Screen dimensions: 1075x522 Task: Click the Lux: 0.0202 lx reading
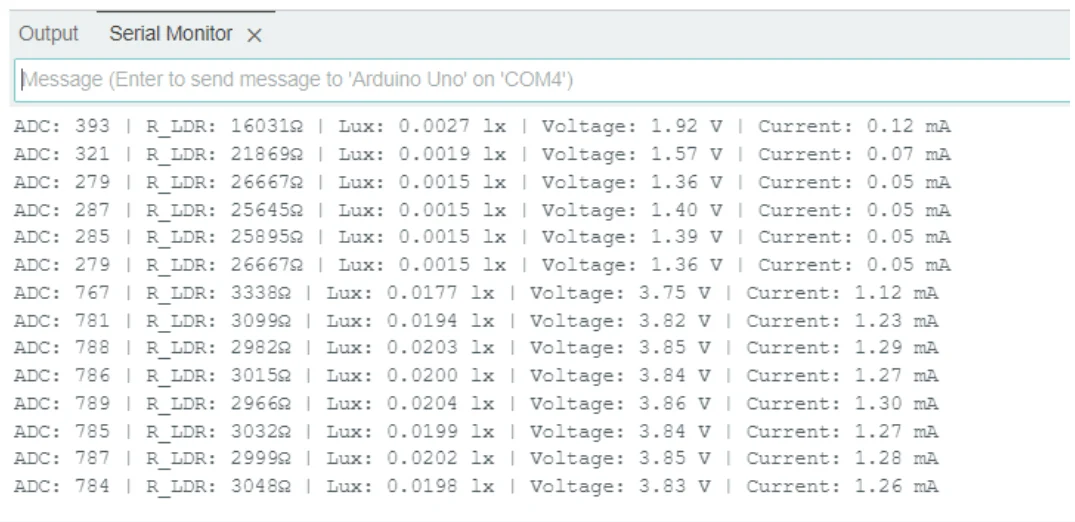tap(410, 458)
